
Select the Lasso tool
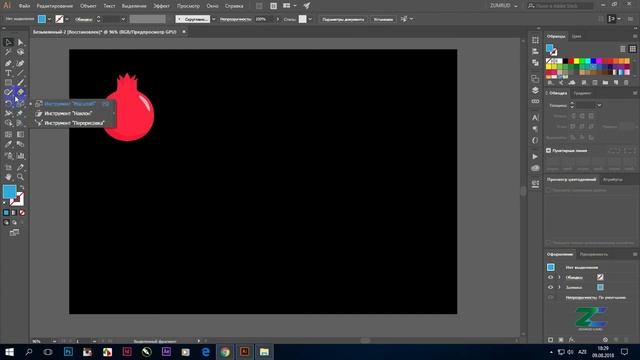point(20,52)
